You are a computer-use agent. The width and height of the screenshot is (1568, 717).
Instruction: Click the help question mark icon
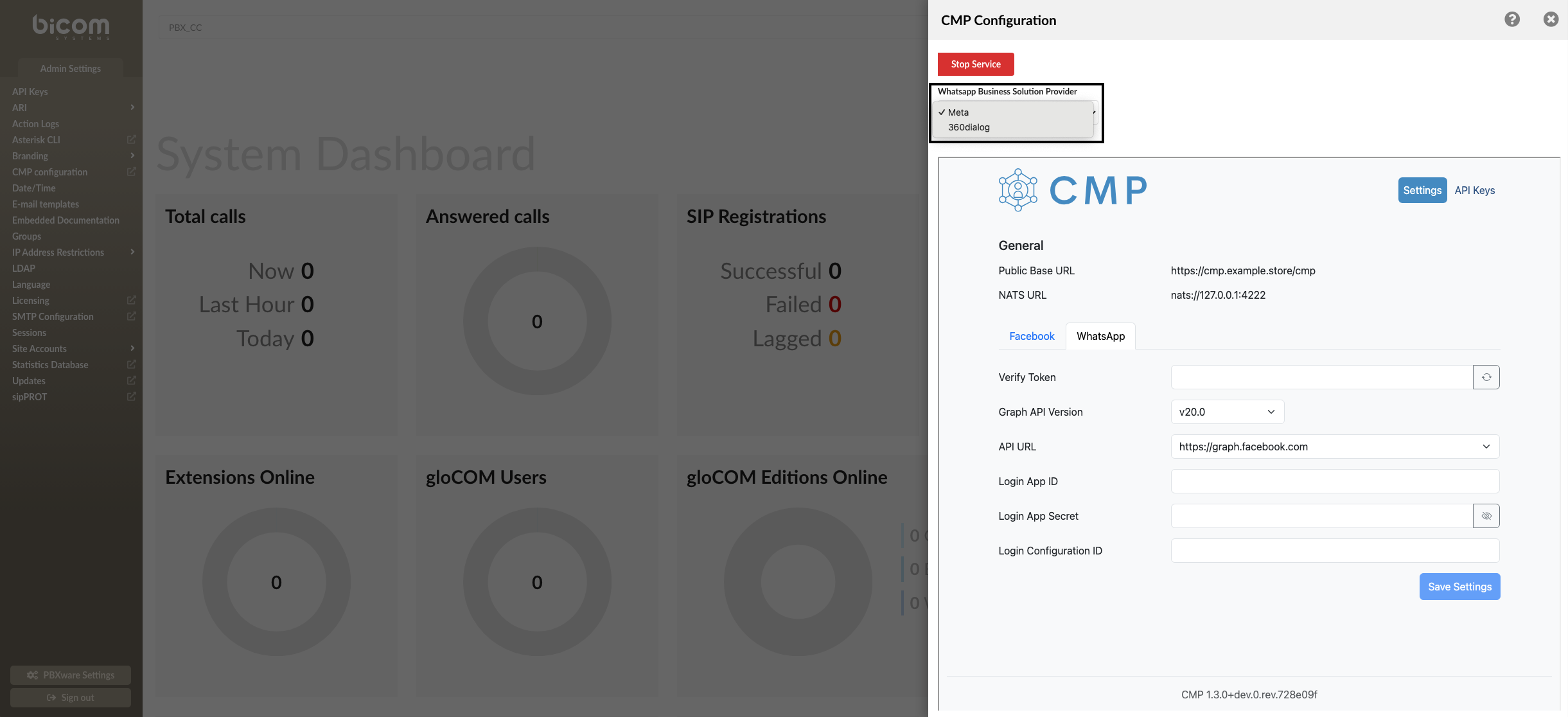click(x=1512, y=19)
